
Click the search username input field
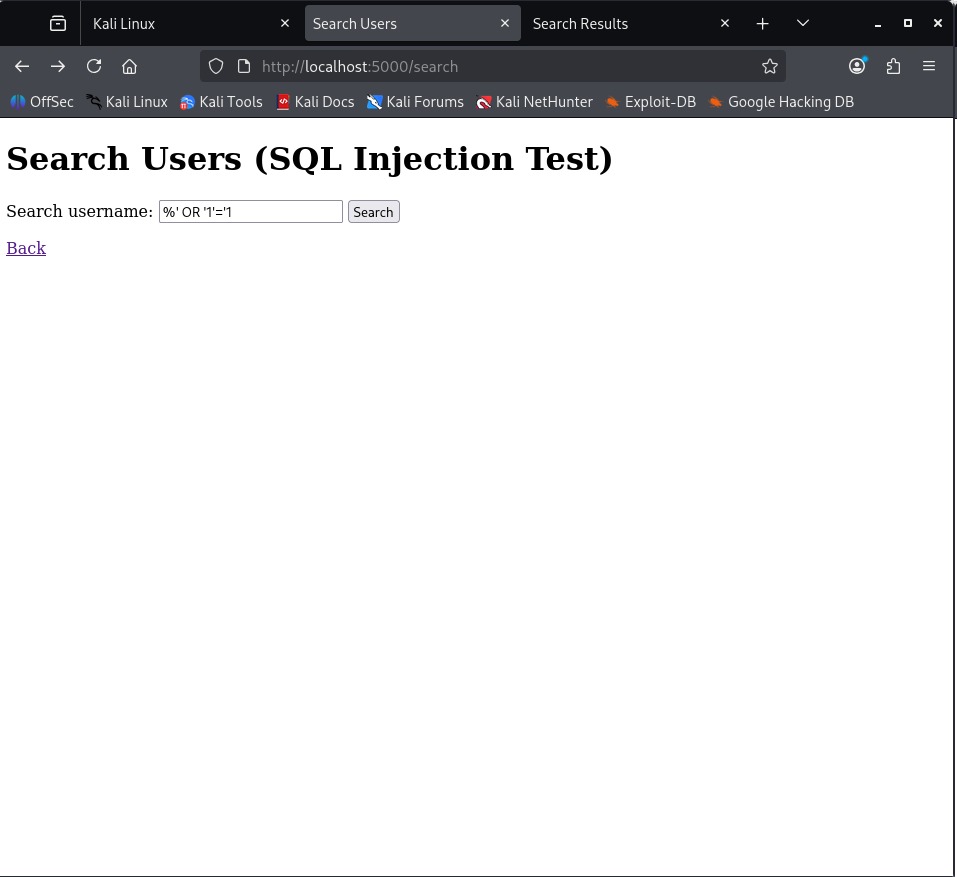[250, 211]
